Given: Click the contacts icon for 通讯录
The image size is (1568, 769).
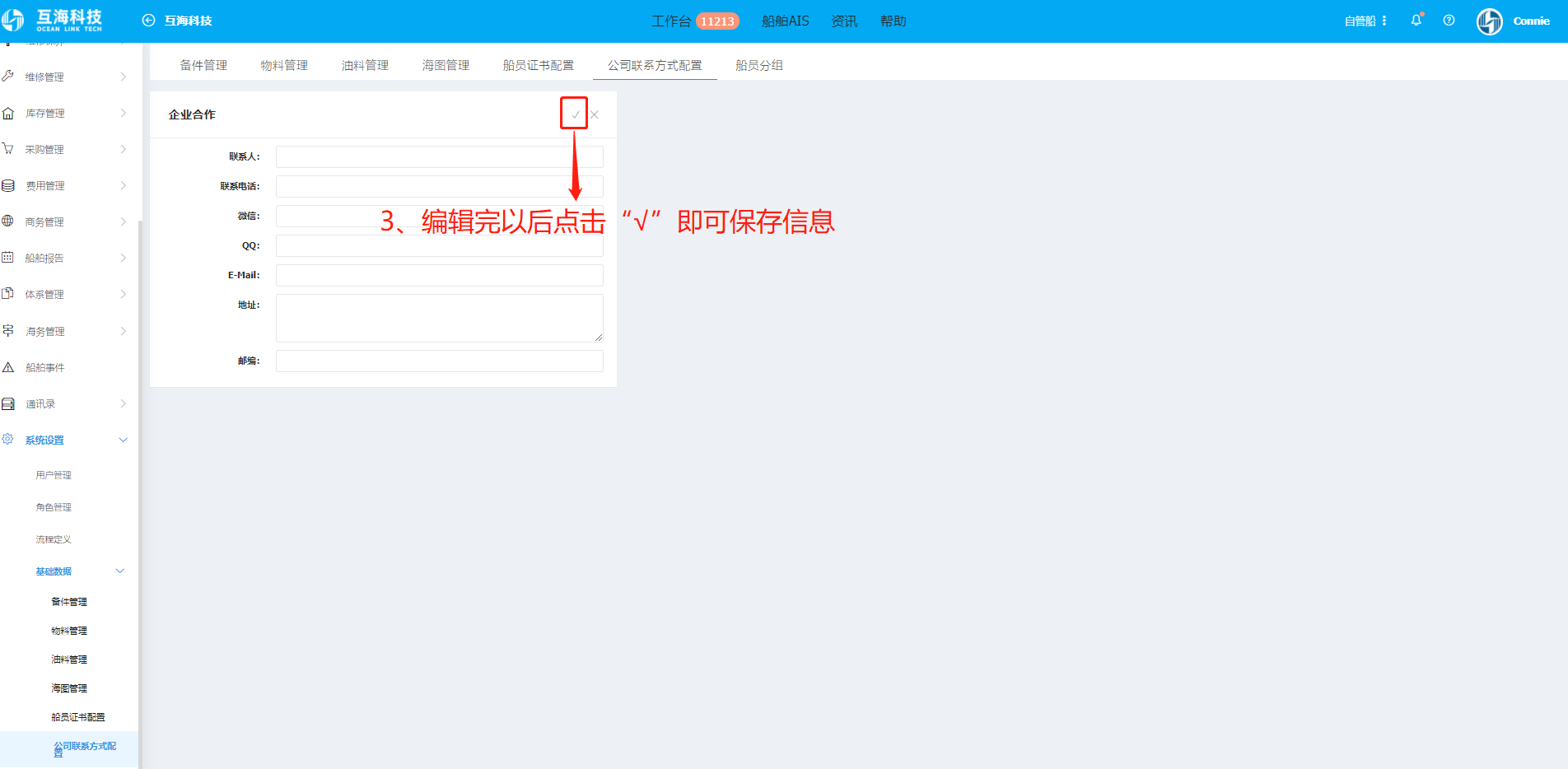Looking at the screenshot, I should click(8, 403).
